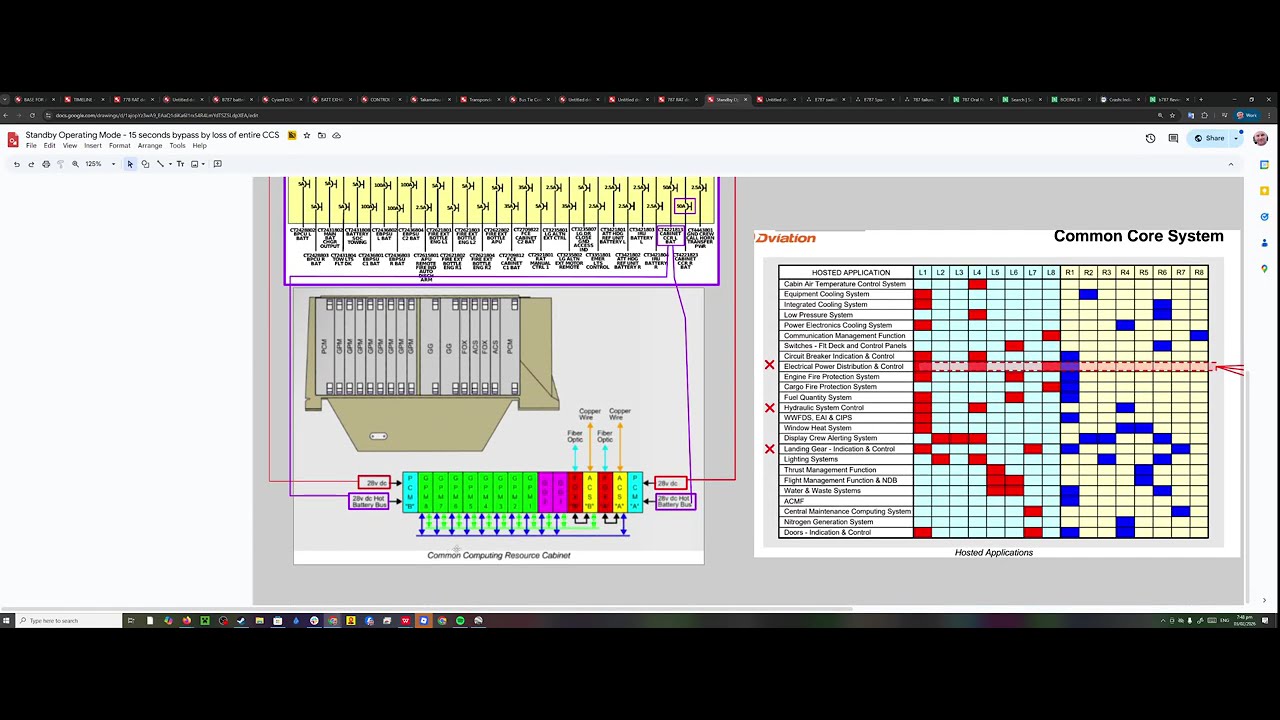Open the Arrange menu
The width and height of the screenshot is (1280, 720).
coord(150,146)
